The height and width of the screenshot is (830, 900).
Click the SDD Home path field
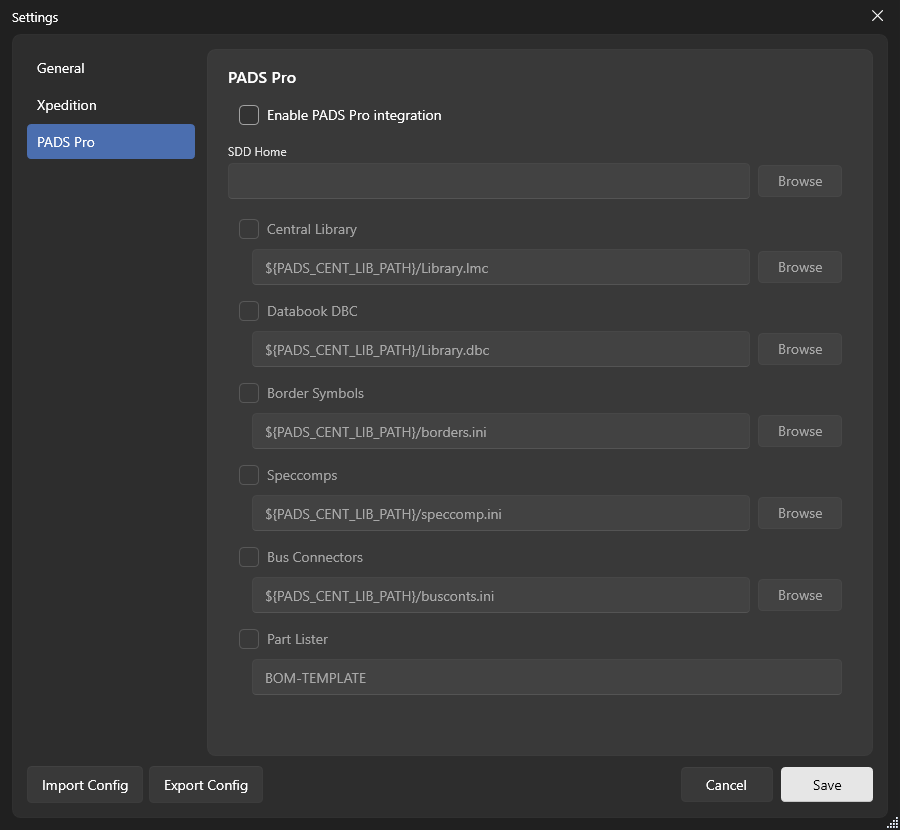488,181
